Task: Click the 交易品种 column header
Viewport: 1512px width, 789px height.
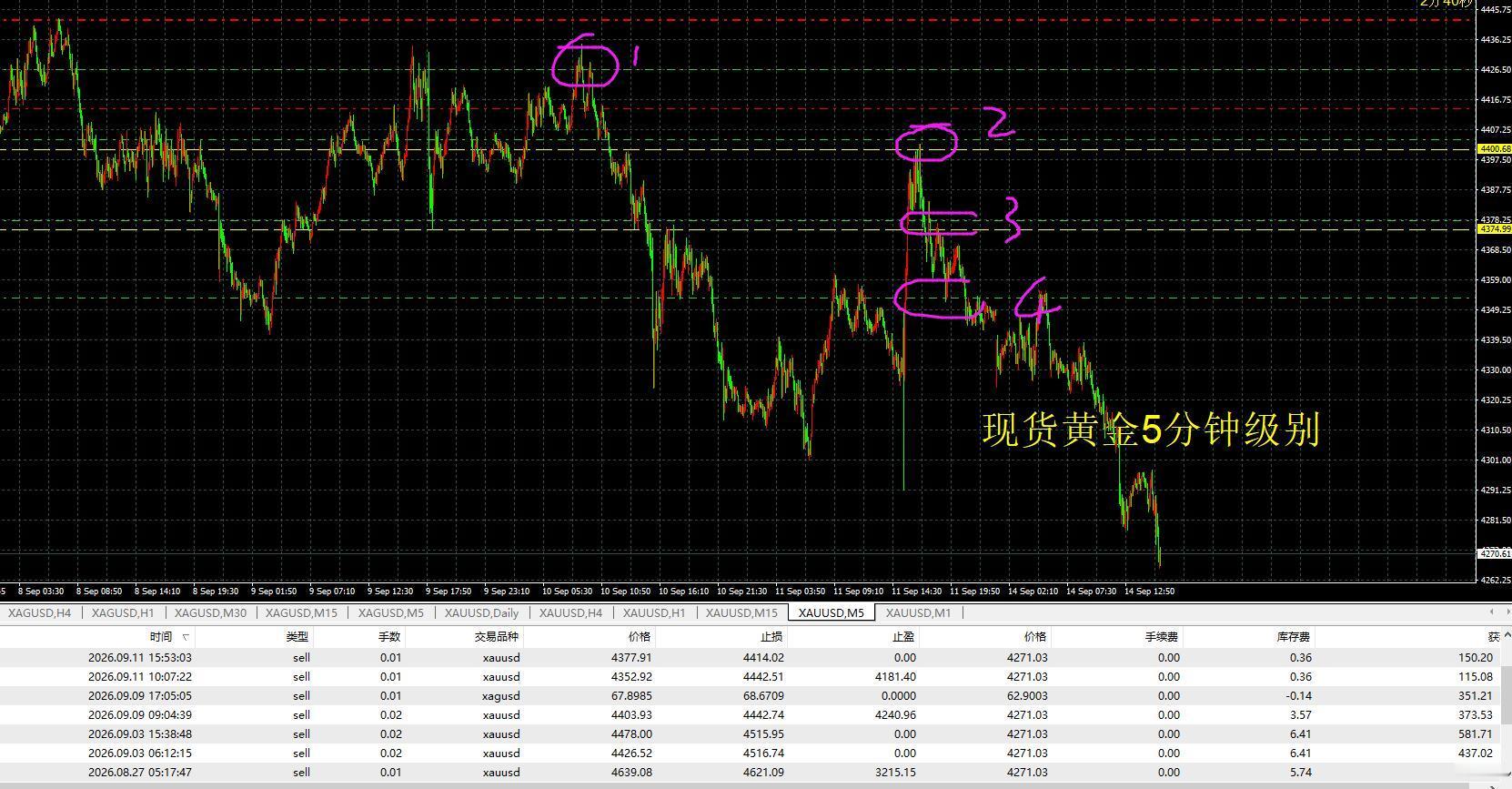Action: (x=496, y=637)
